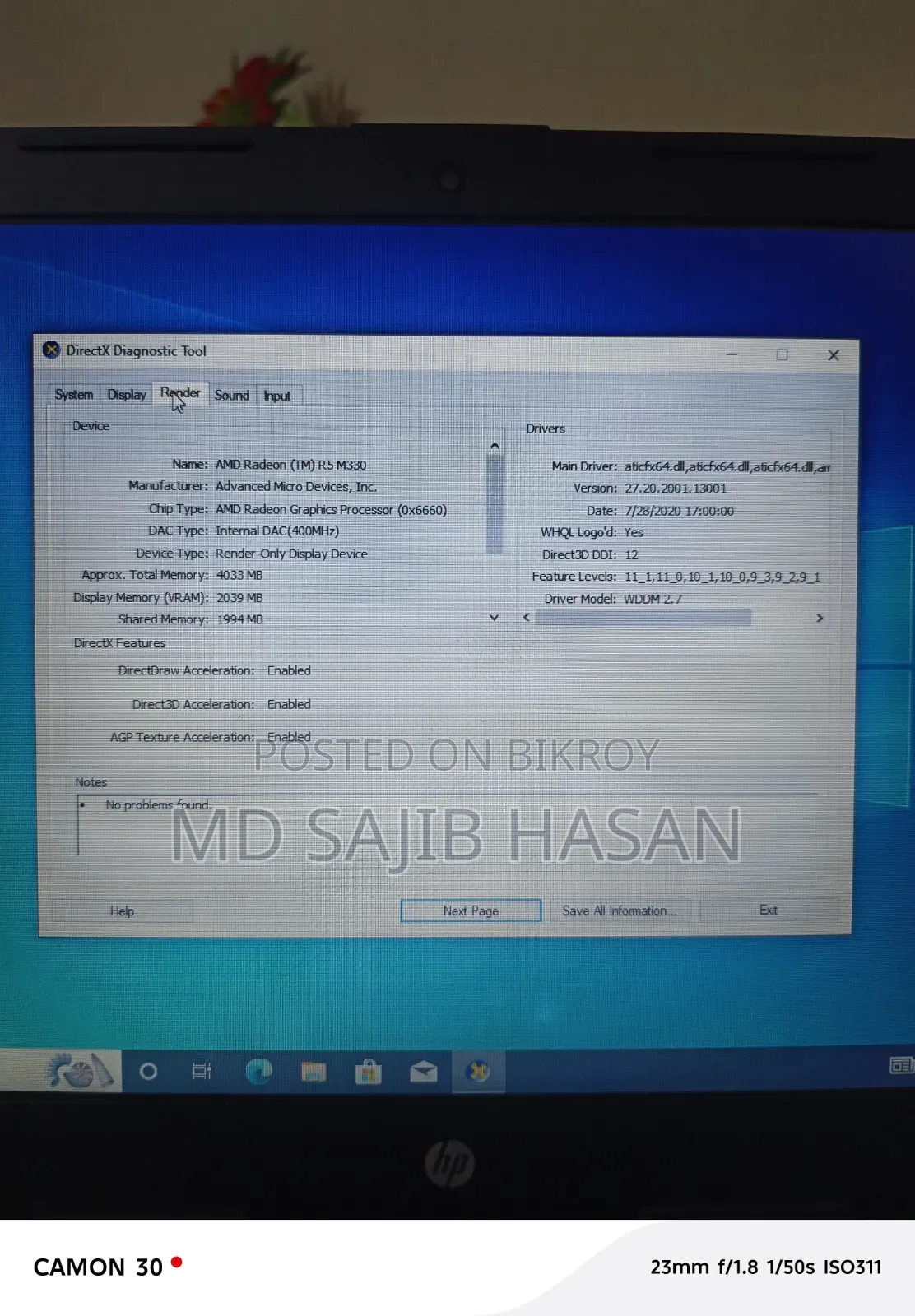Click the driver date 7/28/2020 value

(679, 511)
